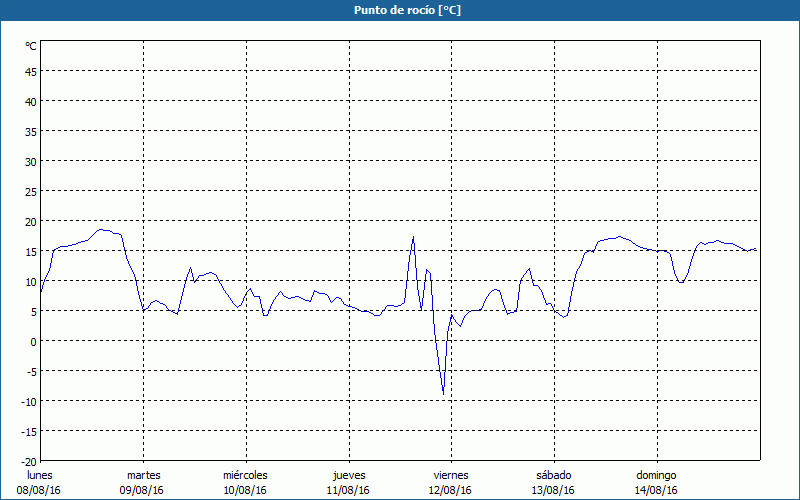Select the 'lunes' day label

pos(39,475)
